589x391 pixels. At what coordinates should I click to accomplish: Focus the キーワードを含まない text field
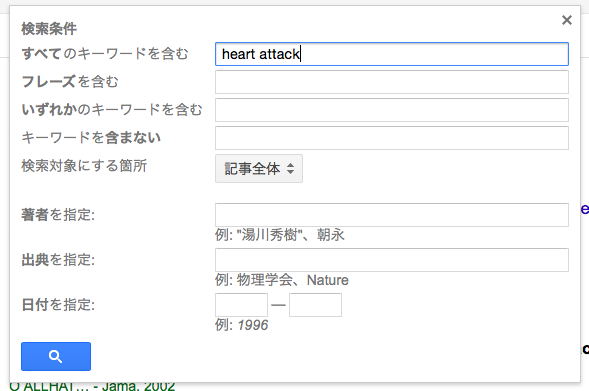[x=392, y=138]
